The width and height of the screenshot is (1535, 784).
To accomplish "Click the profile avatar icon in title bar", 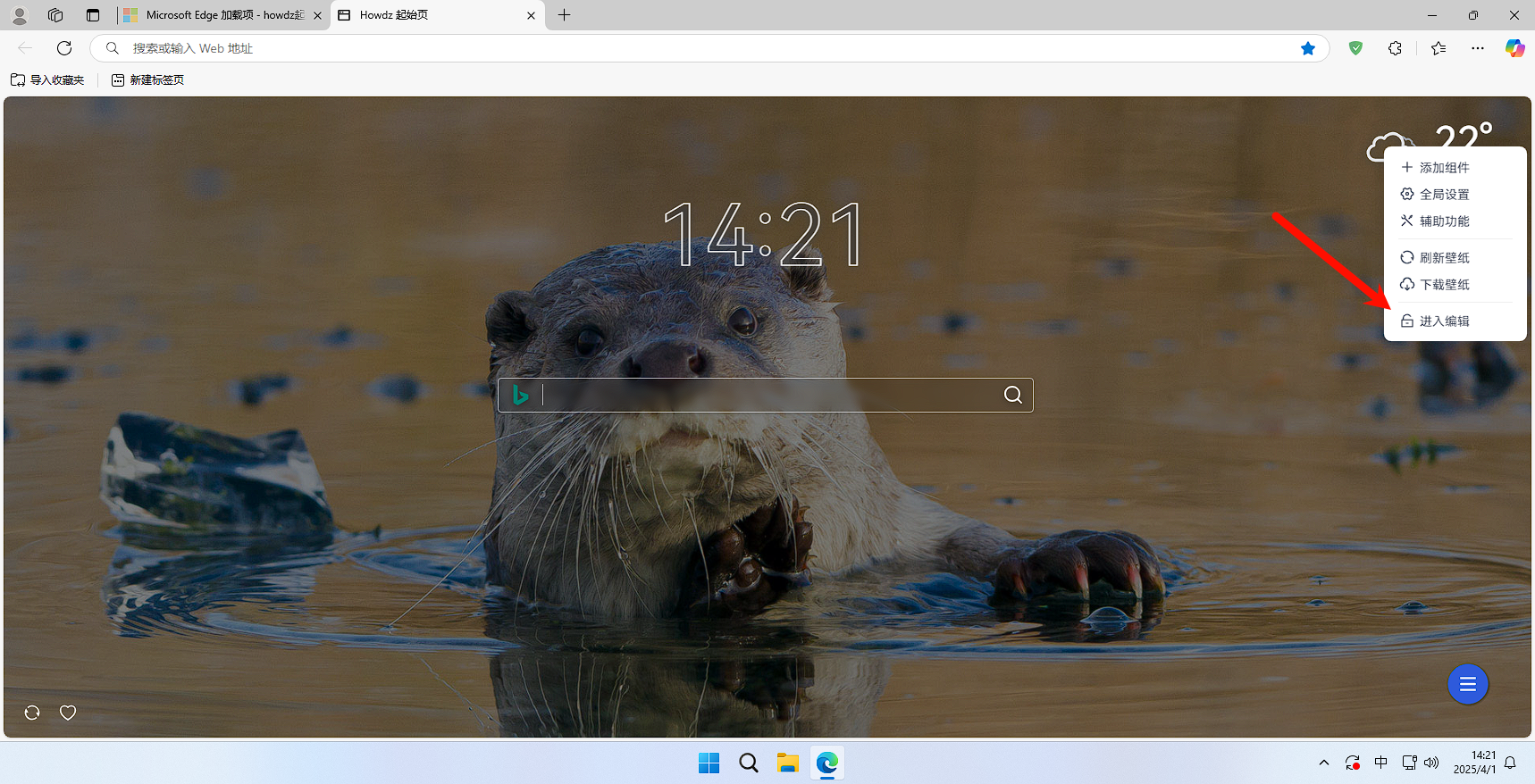I will [x=20, y=15].
